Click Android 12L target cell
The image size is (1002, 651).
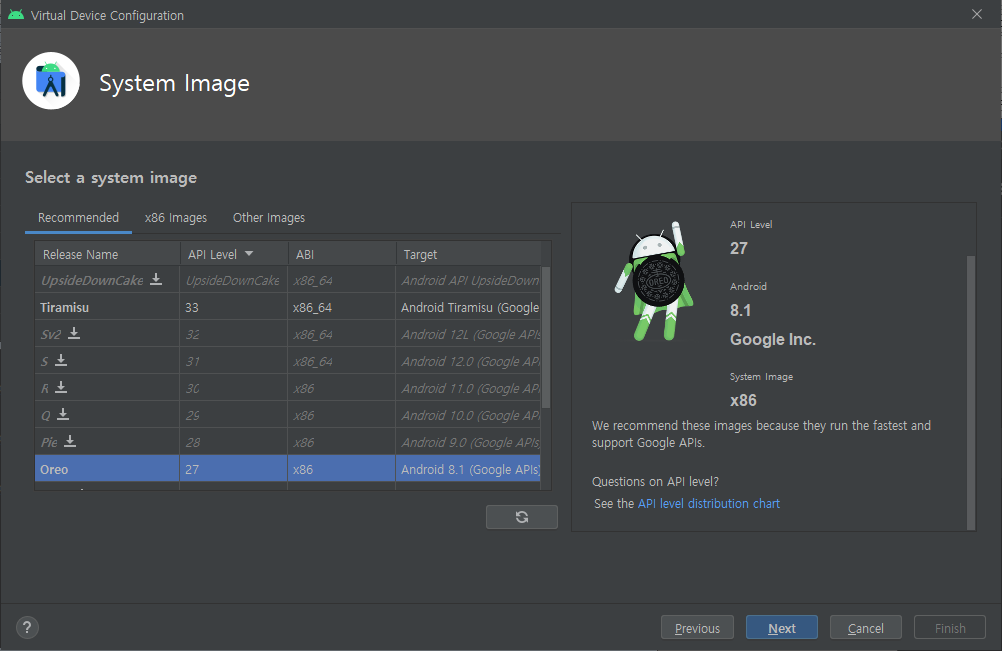(468, 334)
